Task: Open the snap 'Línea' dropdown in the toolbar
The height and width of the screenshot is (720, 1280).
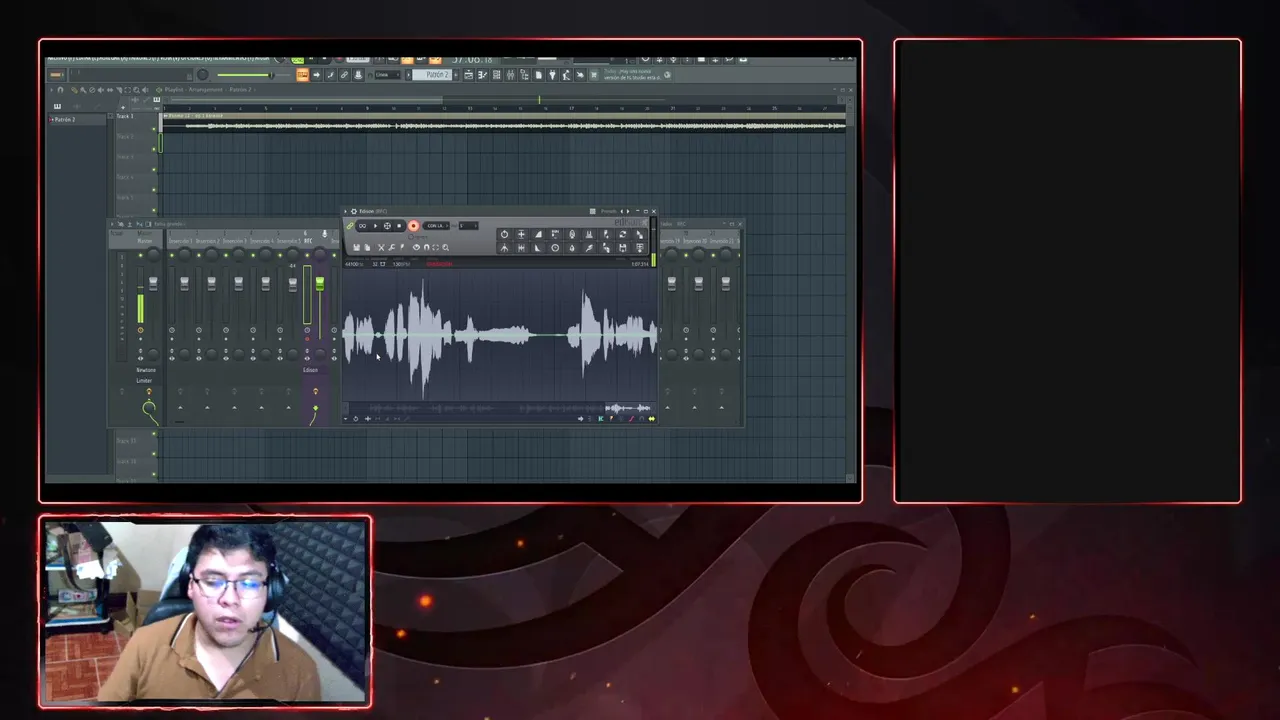Action: 388,75
